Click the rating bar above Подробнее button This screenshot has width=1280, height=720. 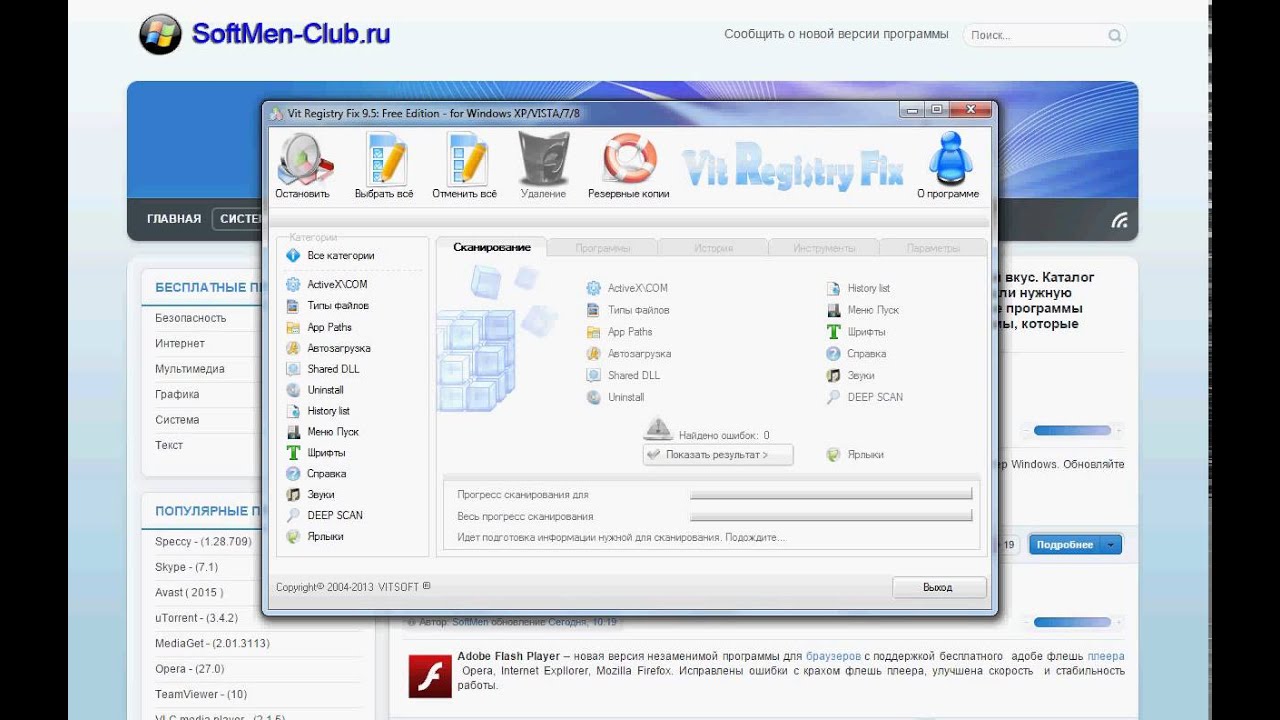click(x=1072, y=430)
